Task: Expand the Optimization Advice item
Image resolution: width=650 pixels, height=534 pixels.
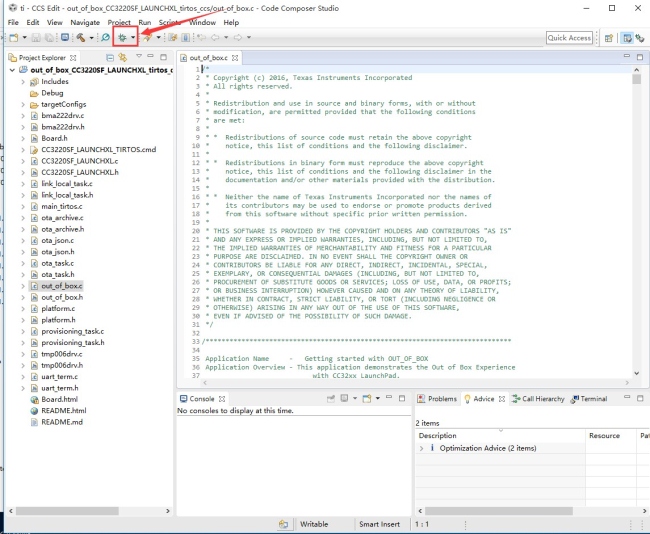Action: 422,448
